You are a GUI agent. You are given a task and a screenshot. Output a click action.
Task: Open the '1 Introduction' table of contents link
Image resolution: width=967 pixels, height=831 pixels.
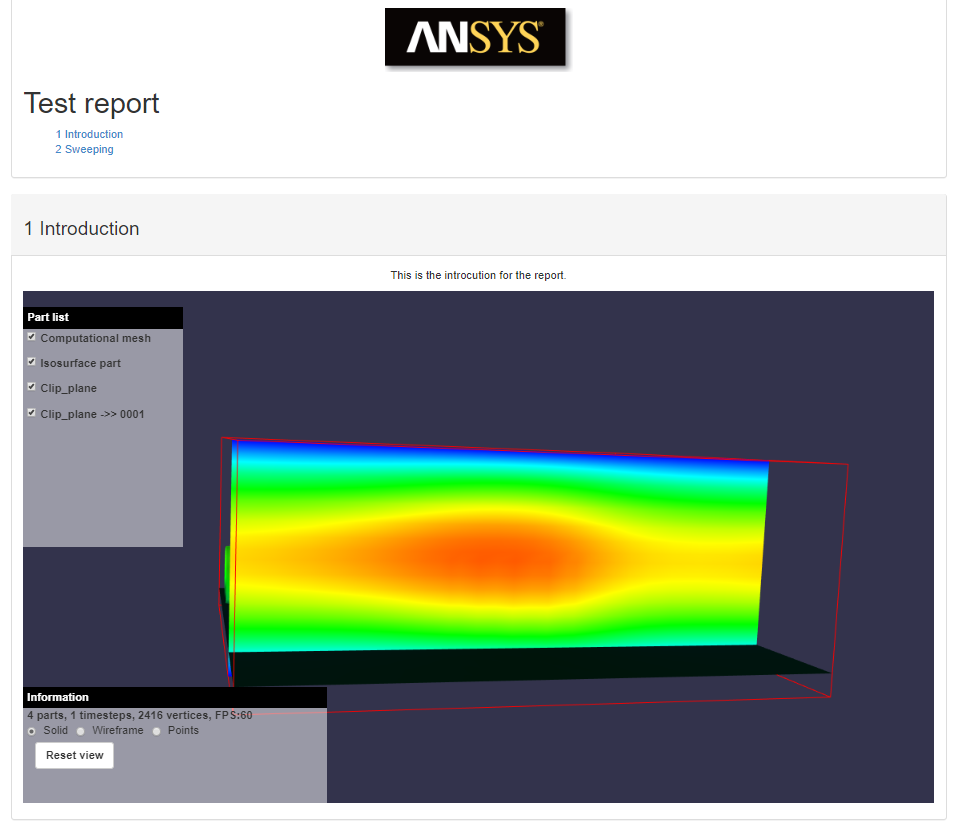point(89,134)
